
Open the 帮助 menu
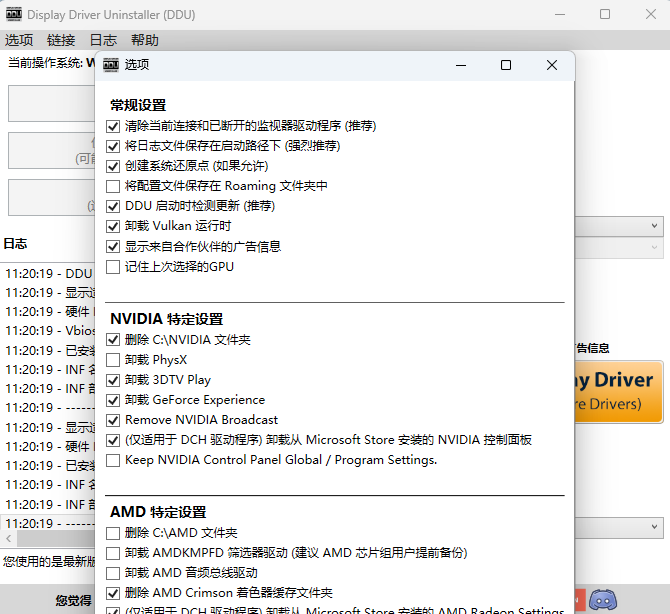point(144,40)
